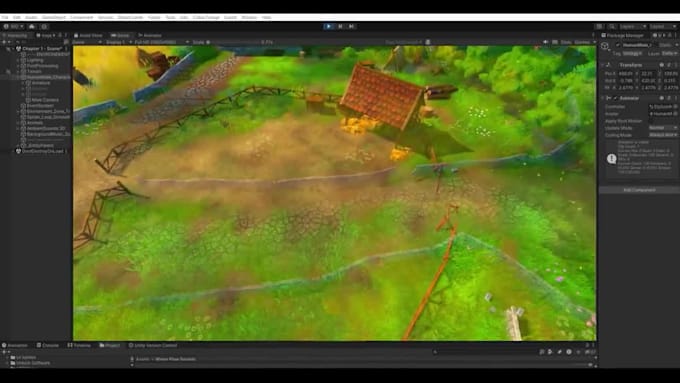Select the Terrain object in Hierarchy

[x=34, y=72]
